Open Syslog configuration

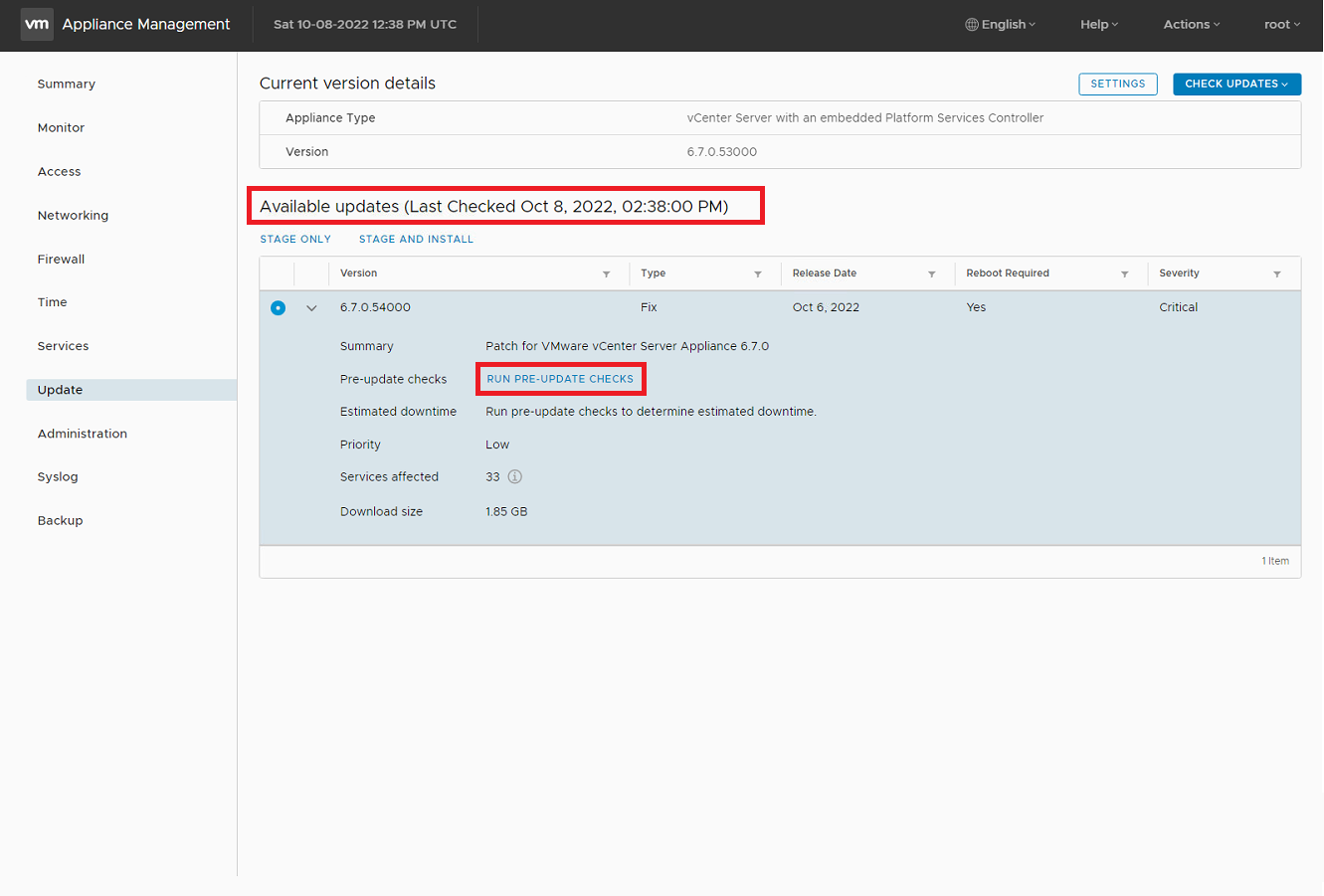pyautogui.click(x=58, y=477)
